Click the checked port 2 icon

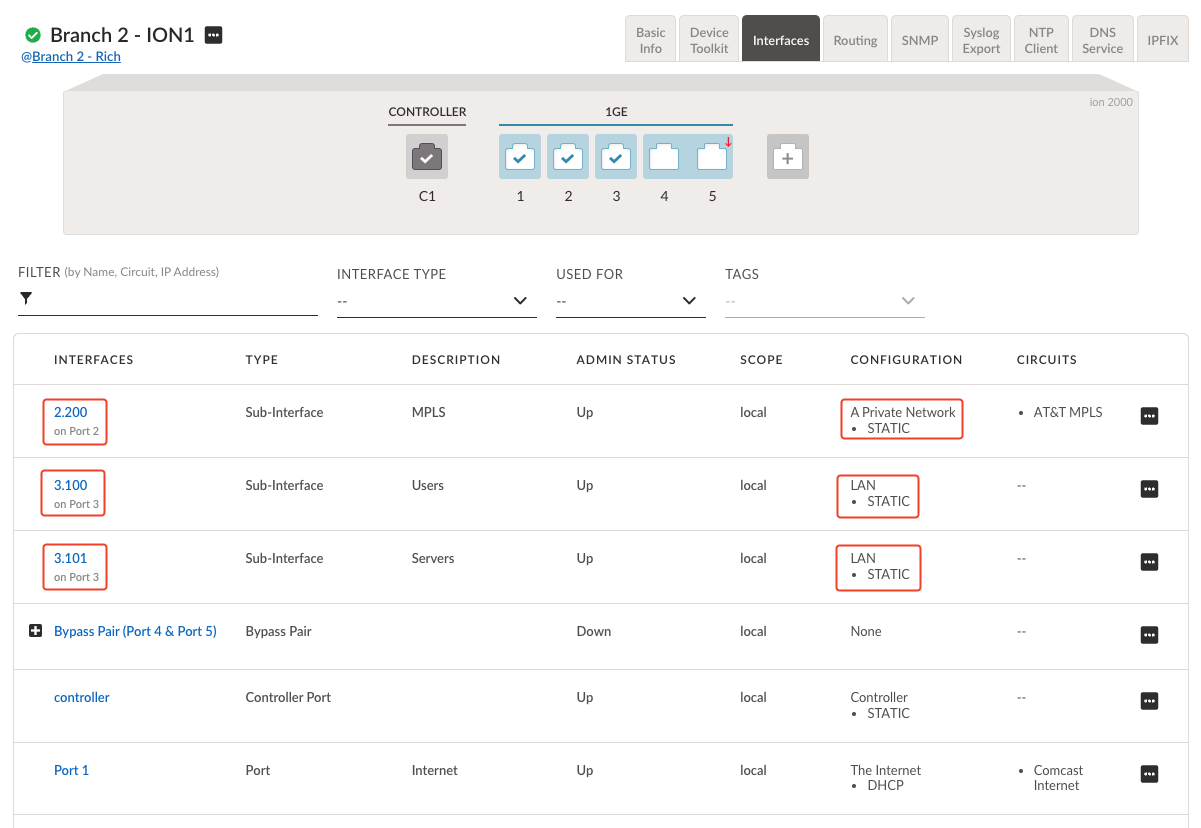click(x=568, y=157)
